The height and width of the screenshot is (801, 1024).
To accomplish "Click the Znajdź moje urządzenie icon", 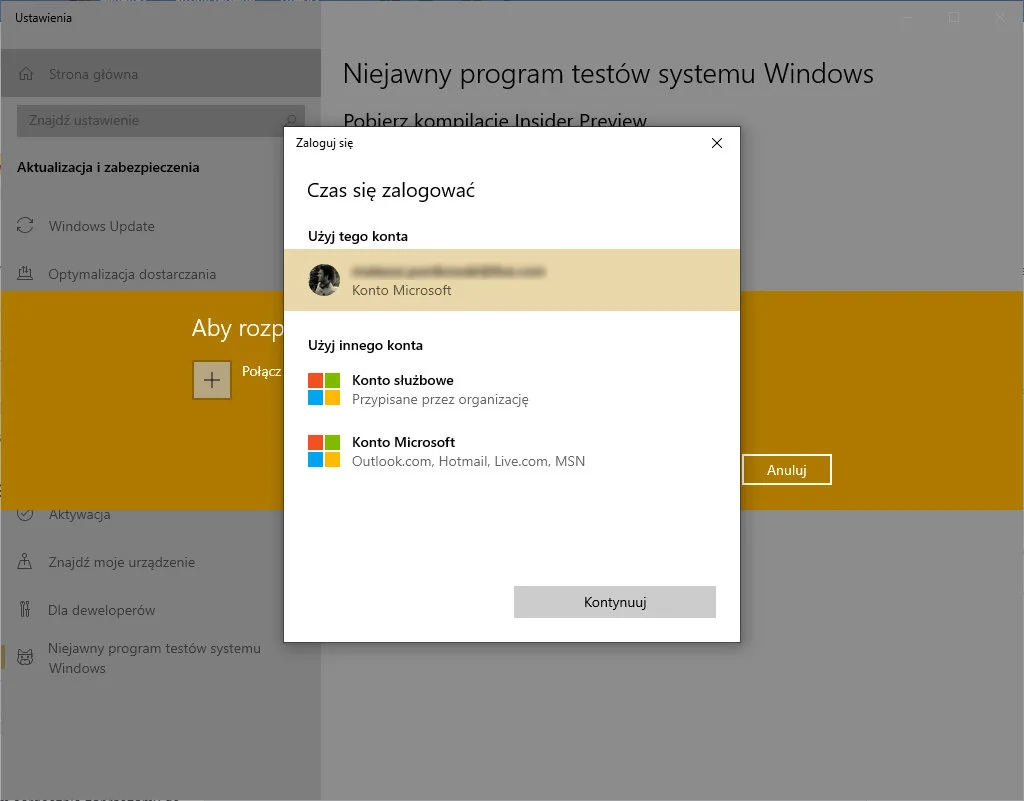I will 26,562.
